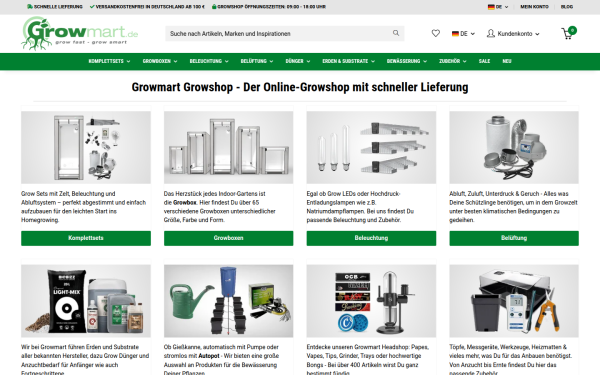Click text starting 'Abluft, Zuluft, Unterdruck'
Viewport: 600px width, 375px height.
[513, 207]
